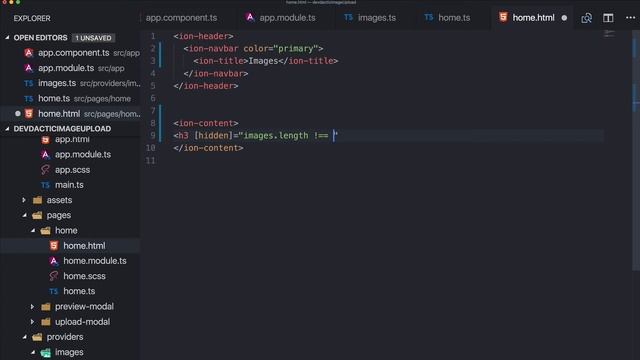Click the upload-modal folder icon

click(x=46, y=322)
